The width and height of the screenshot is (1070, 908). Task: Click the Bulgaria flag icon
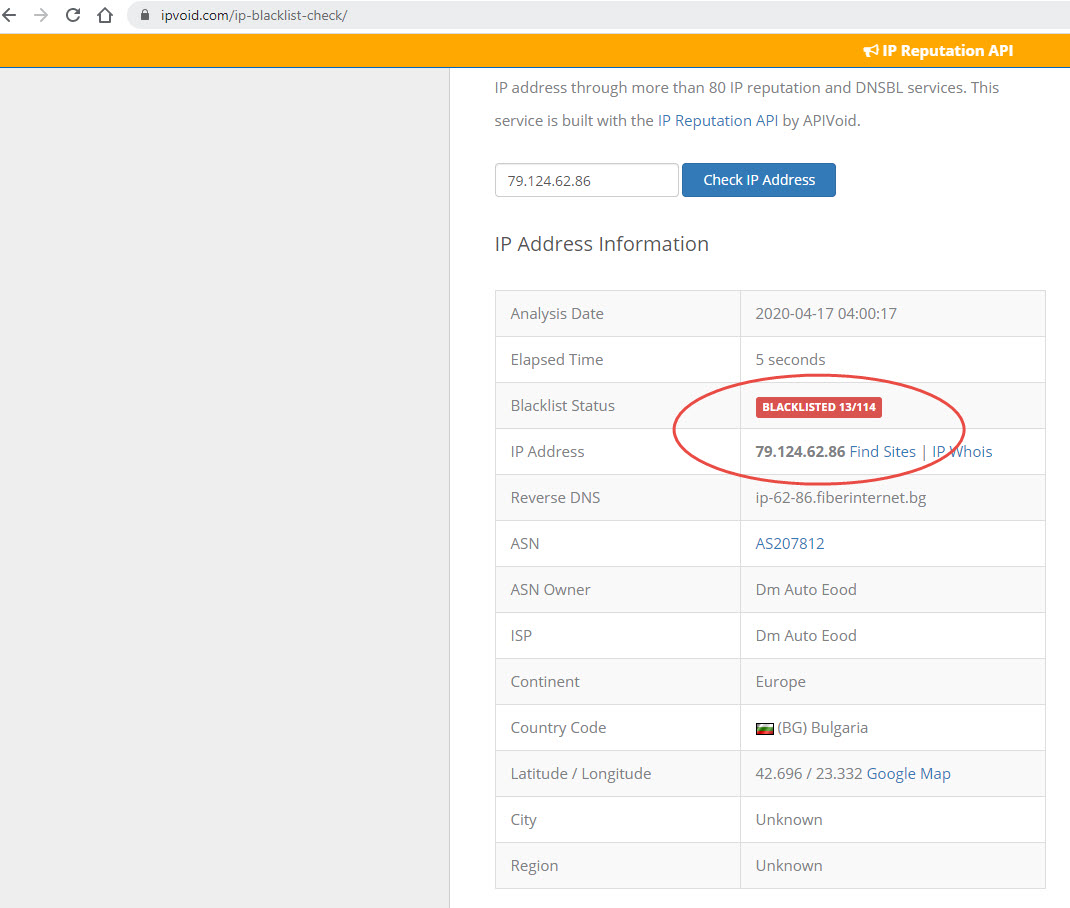764,728
